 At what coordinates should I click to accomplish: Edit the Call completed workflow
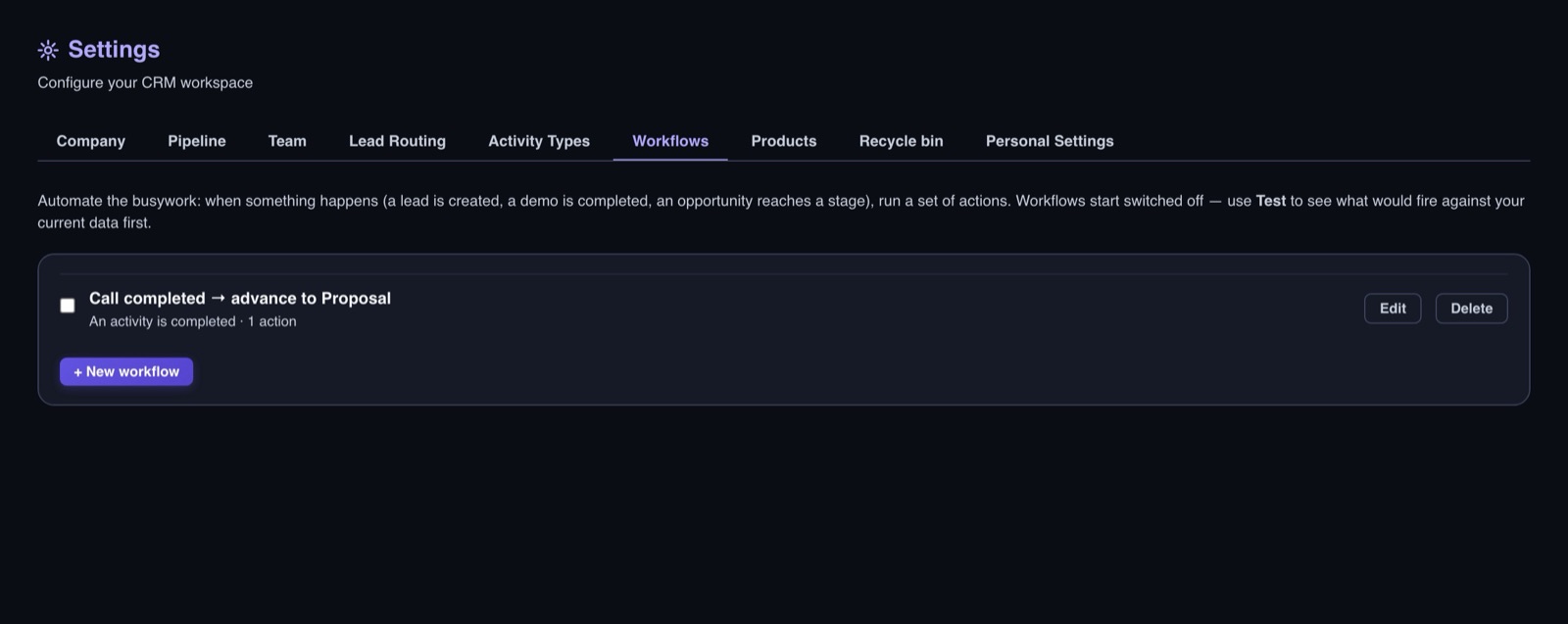point(1393,309)
